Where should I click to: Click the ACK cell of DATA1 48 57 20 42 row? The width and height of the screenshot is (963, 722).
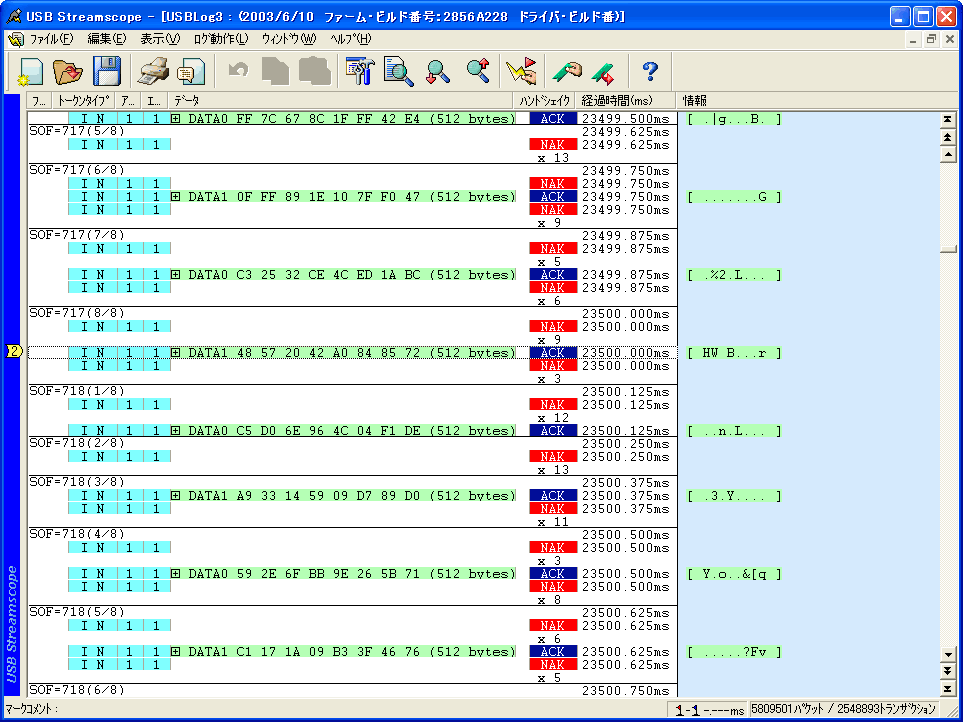[553, 352]
